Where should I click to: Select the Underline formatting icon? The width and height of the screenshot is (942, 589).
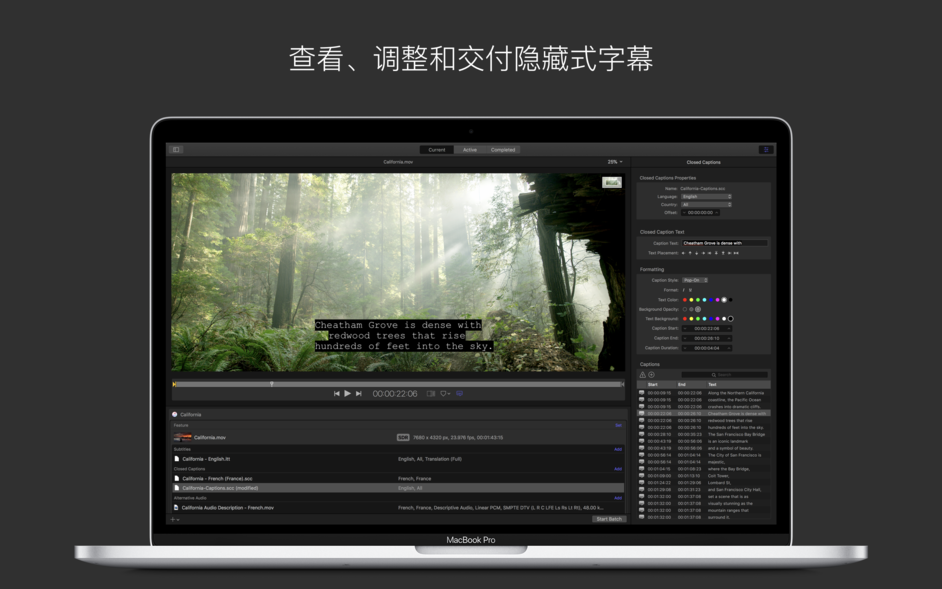[x=690, y=290]
